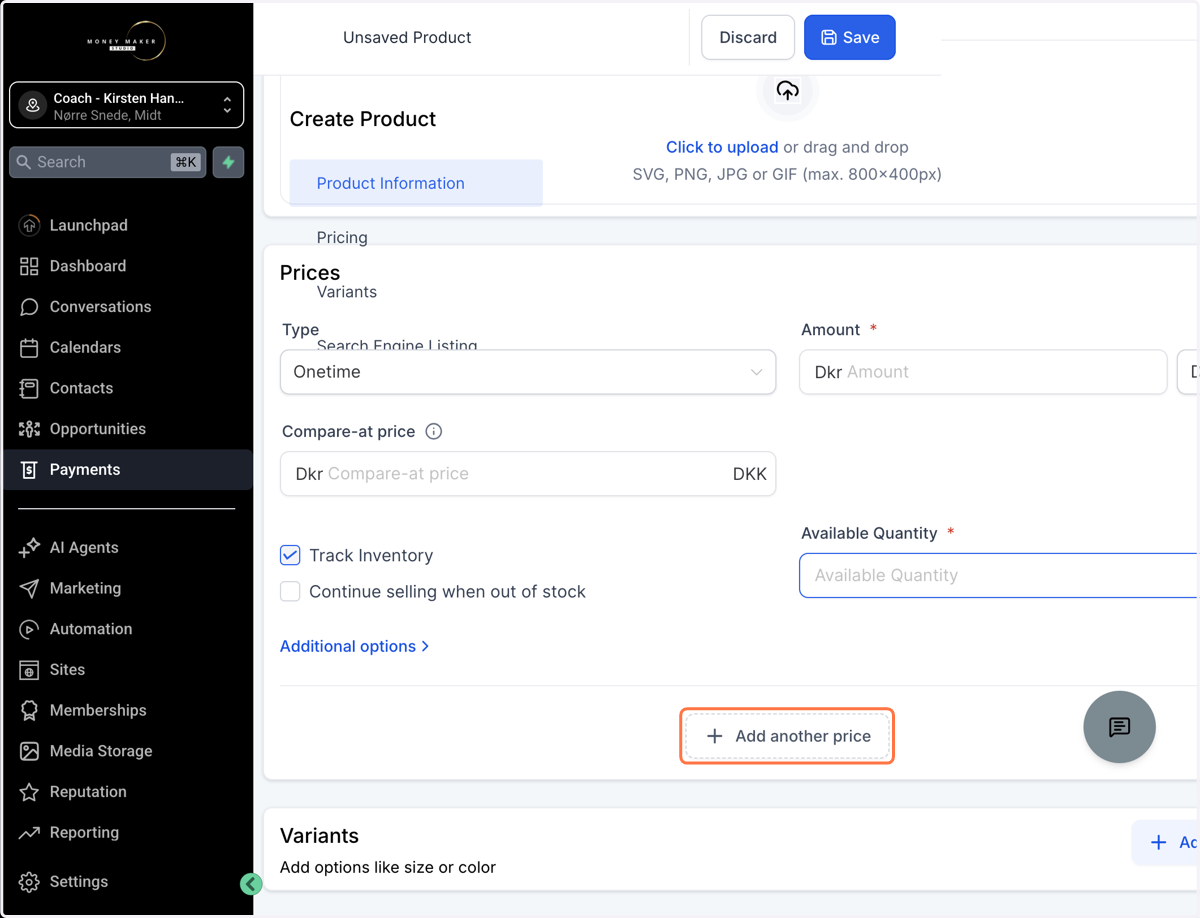Image resolution: width=1200 pixels, height=918 pixels.
Task: Click the Amount input field
Action: pos(983,372)
